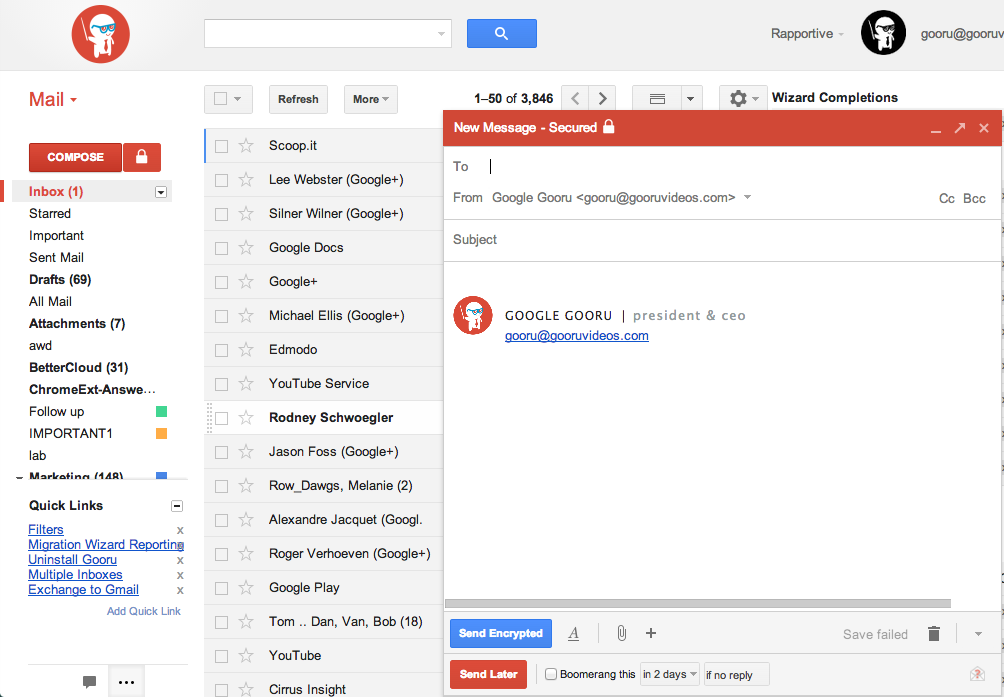Open the BetterCloud (31) label
Viewport: 1004px width, 697px height.
[79, 368]
